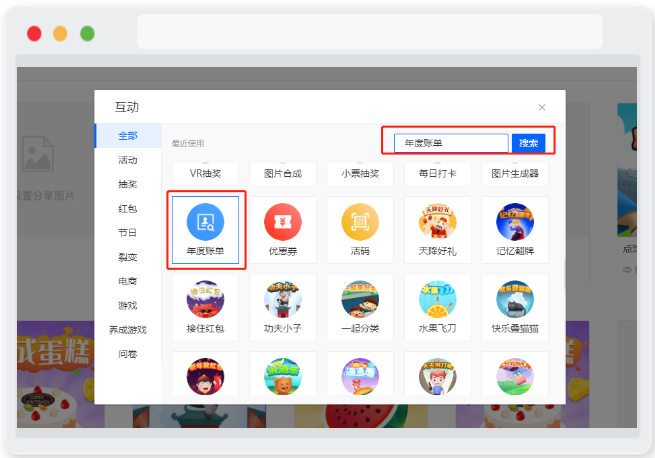Click the green window maximize dot
This screenshot has height=458, width=655.
point(87,33)
